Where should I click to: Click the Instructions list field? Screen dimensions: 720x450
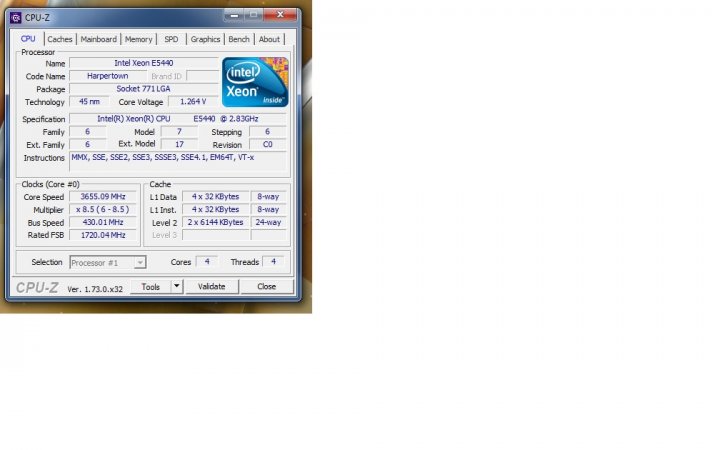pos(178,161)
